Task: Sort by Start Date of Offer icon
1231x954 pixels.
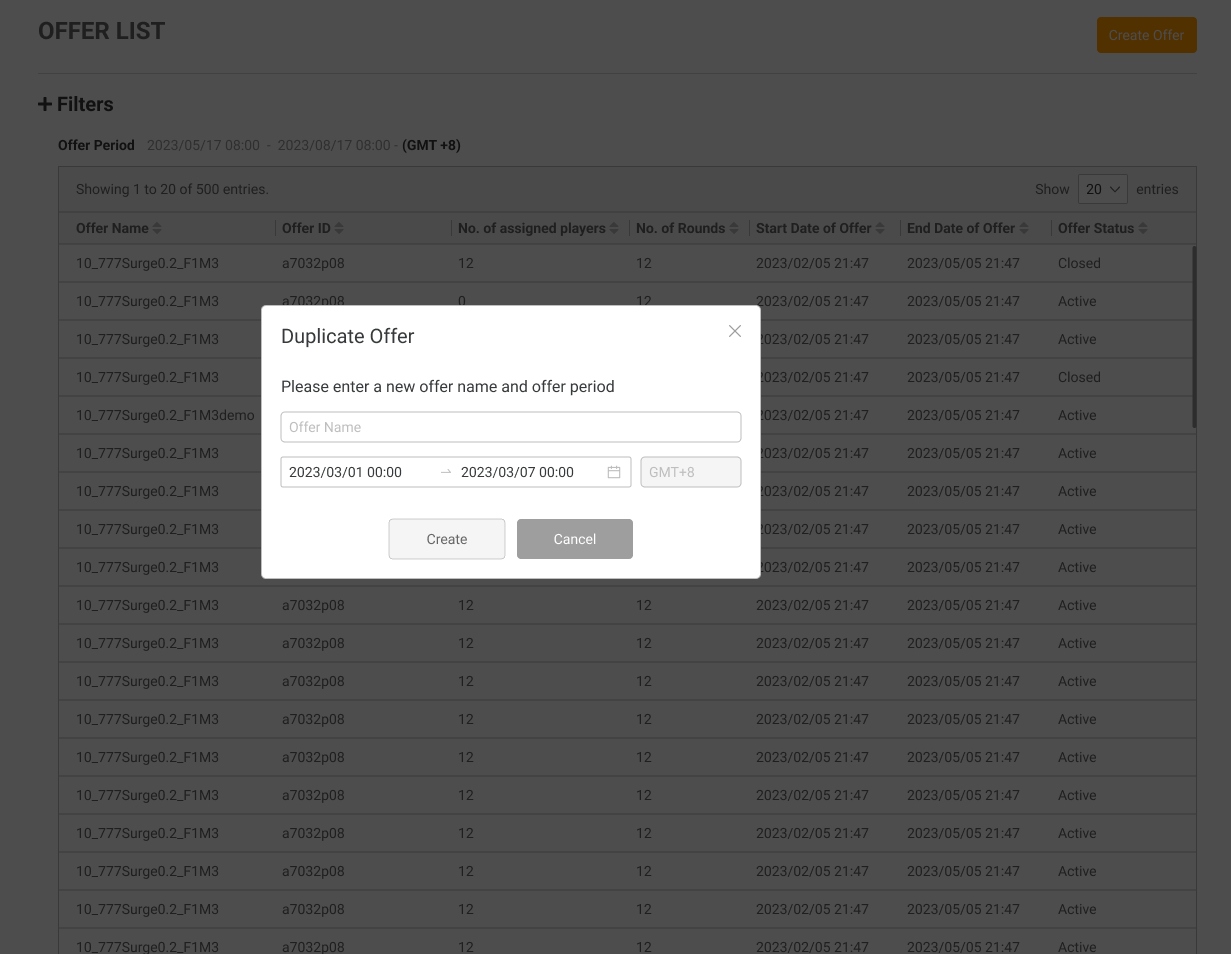Action: point(880,229)
